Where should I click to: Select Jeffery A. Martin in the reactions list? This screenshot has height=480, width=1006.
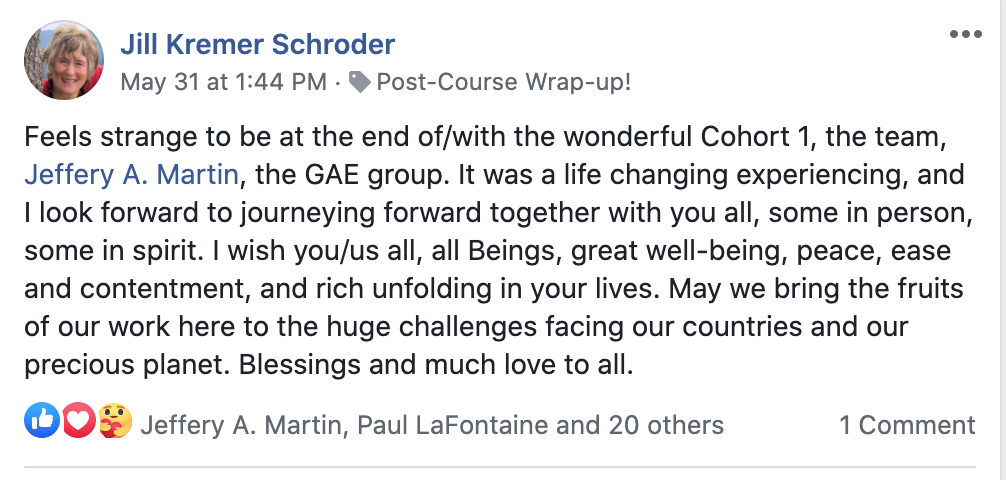[240, 425]
